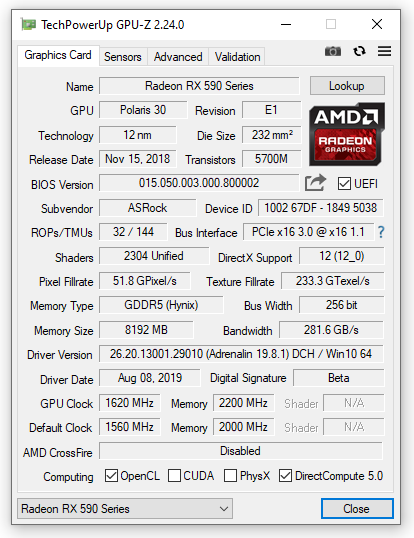Toggle the DirectCompute 5.0 checkbox

point(285,476)
